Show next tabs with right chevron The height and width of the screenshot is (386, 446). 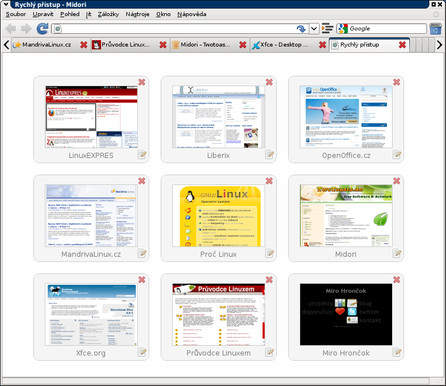440,45
